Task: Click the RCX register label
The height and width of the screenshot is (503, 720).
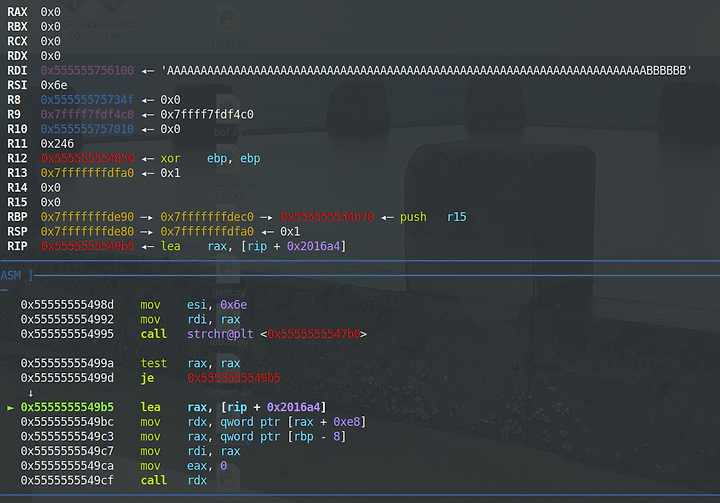Action: click(17, 41)
